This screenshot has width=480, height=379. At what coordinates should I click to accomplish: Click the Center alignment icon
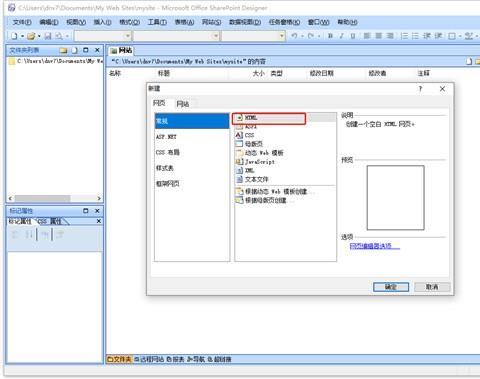click(379, 36)
